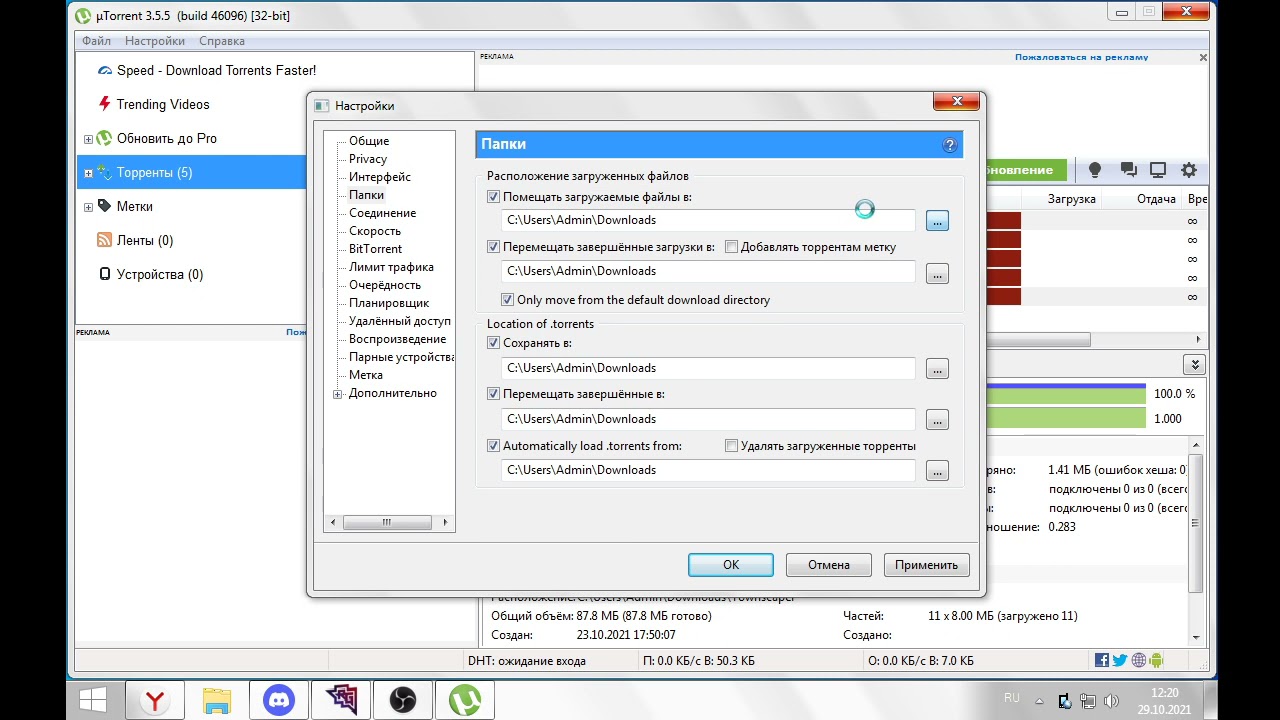The image size is (1280, 720).
Task: Expand Метки tree node
Action: pos(88,207)
